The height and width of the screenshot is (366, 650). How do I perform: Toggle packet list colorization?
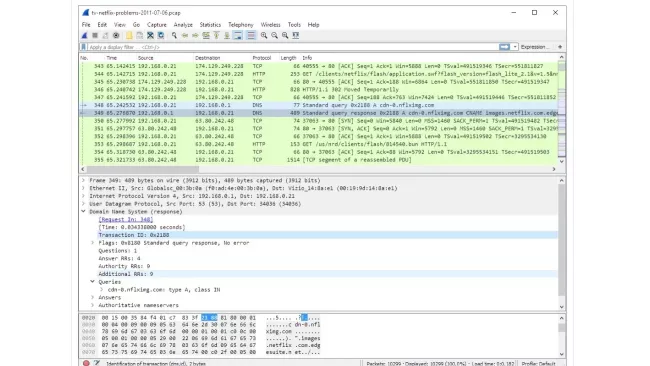251,36
